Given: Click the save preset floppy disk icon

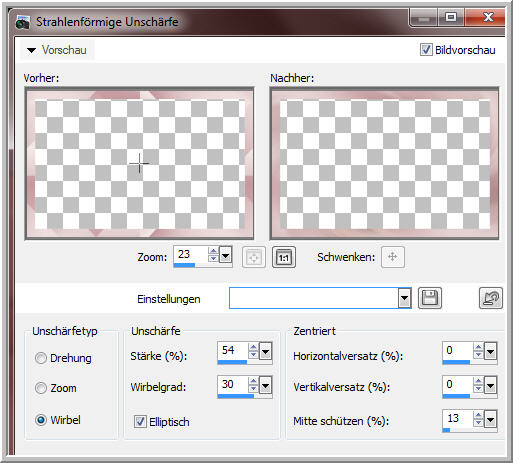Looking at the screenshot, I should pos(430,298).
